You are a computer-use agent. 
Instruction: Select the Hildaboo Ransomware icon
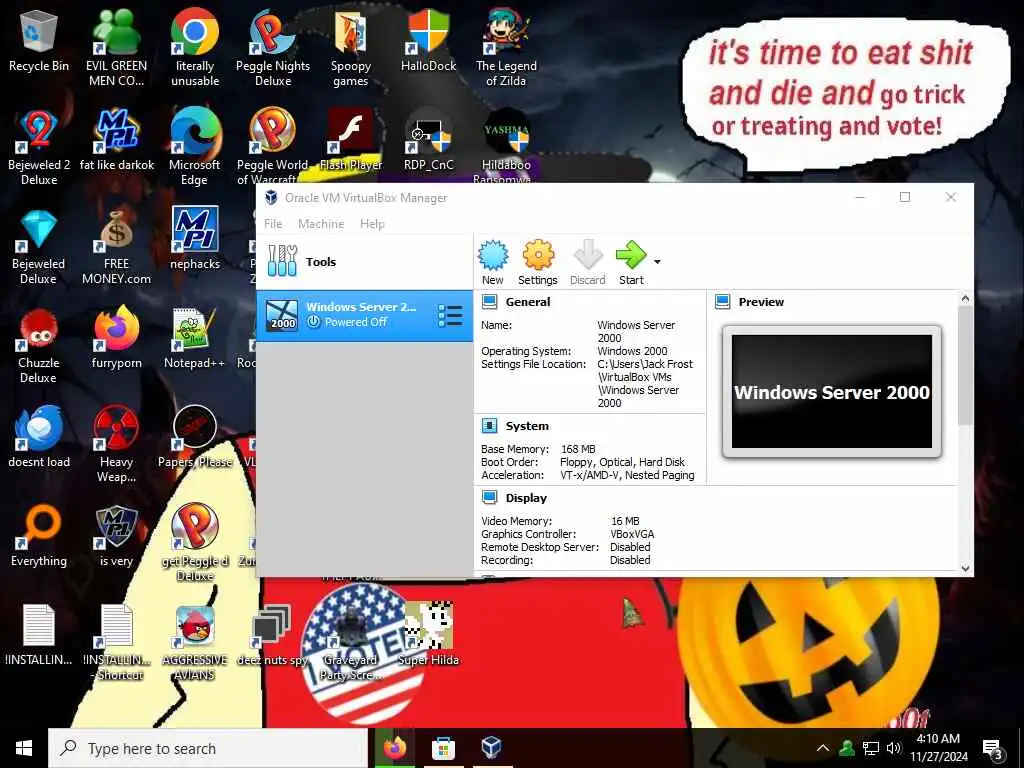(506, 147)
